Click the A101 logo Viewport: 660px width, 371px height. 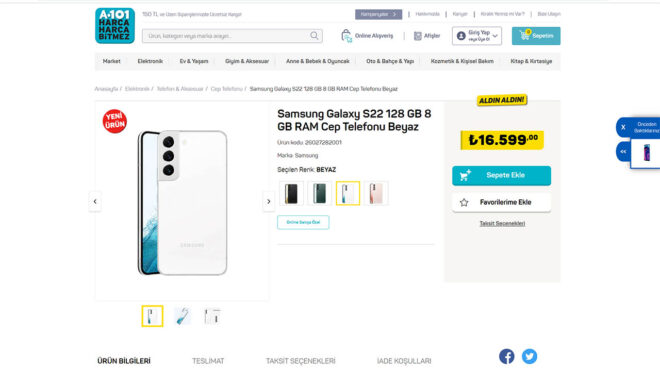[114, 26]
